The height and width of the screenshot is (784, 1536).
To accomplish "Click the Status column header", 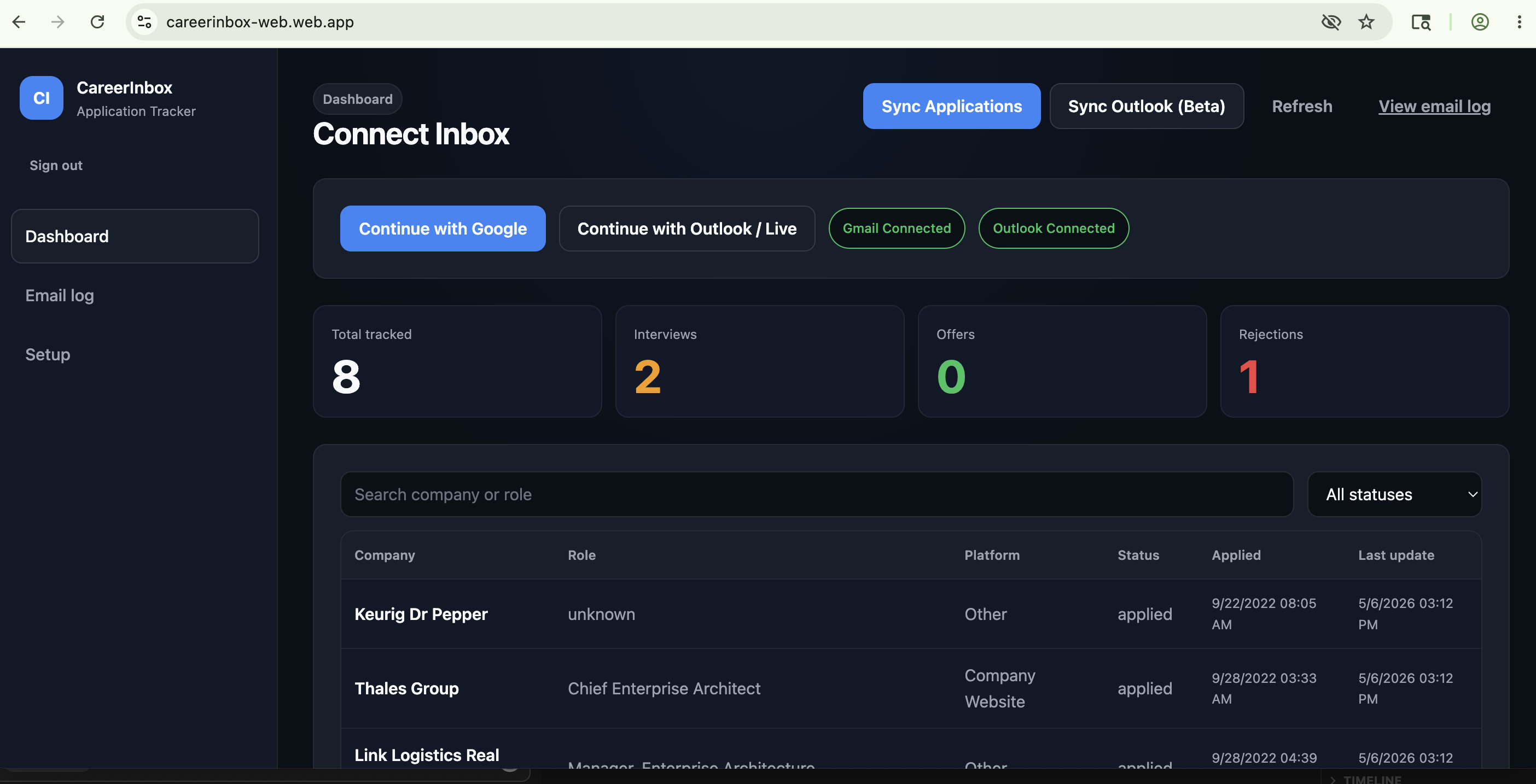I will pyautogui.click(x=1138, y=554).
